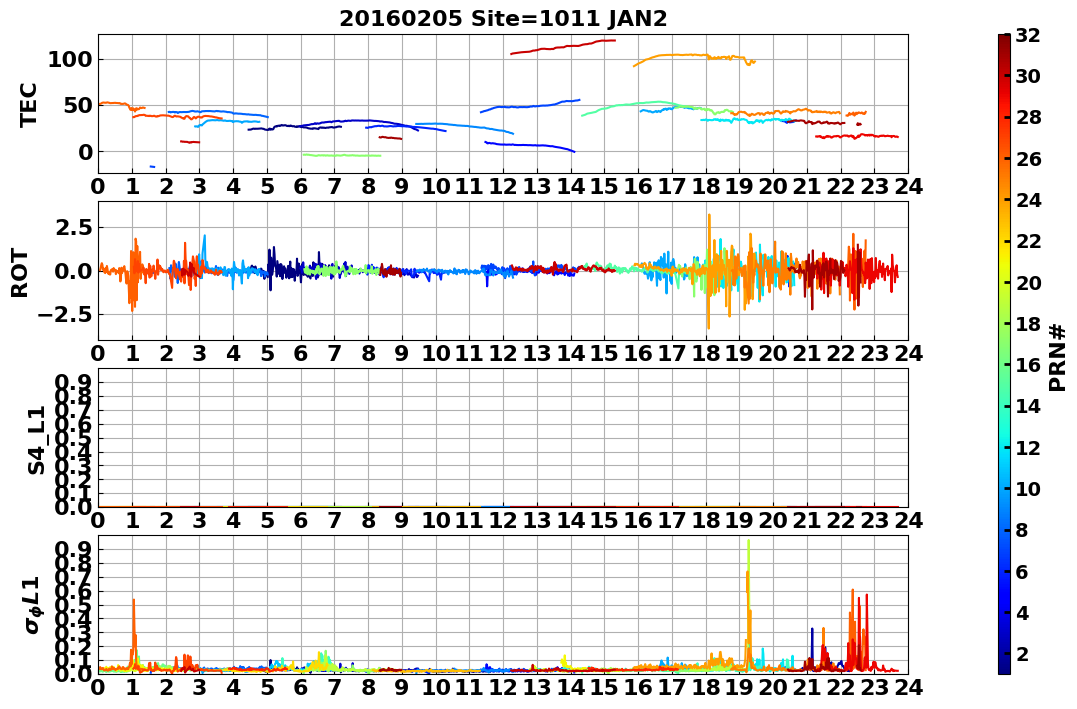This screenshot has height=709, width=1077.
Task: Click the colorbar tick label 4
Action: pos(1021,613)
